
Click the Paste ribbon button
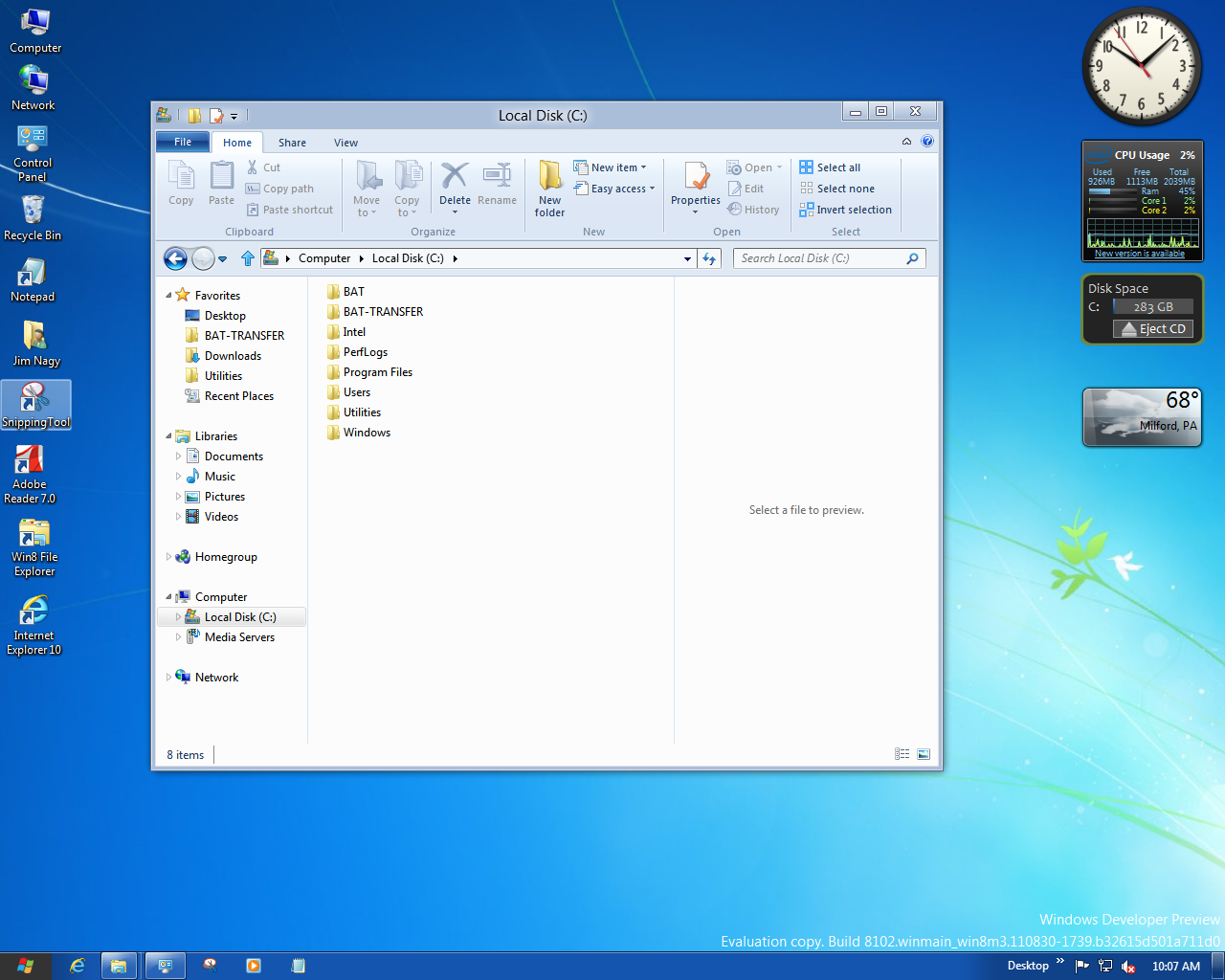[x=221, y=183]
